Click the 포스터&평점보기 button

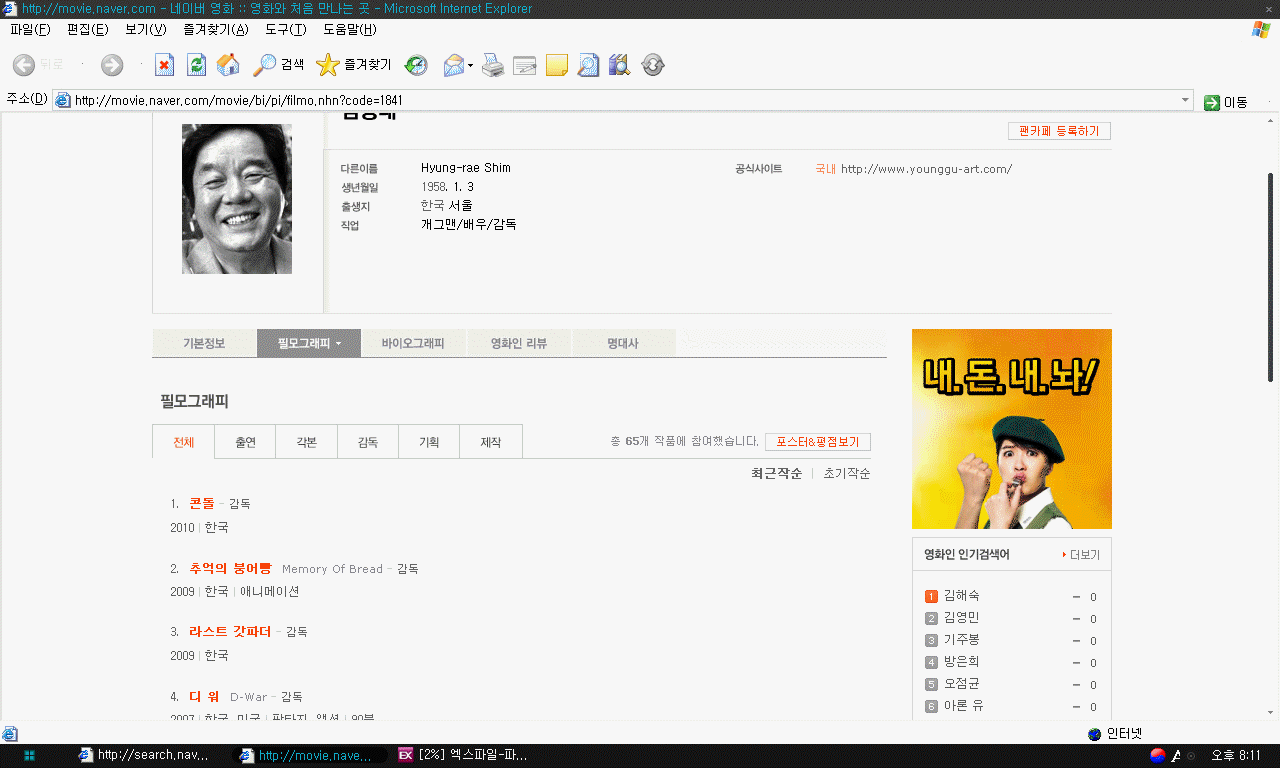coord(817,442)
